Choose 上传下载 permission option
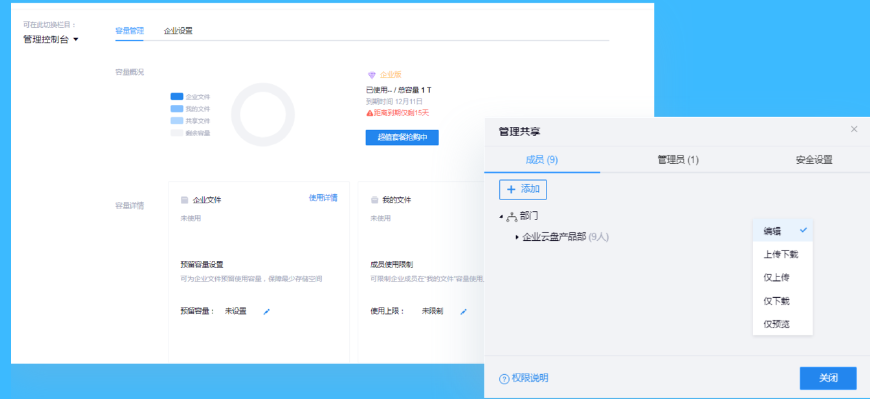The width and height of the screenshot is (870, 399). 782,255
